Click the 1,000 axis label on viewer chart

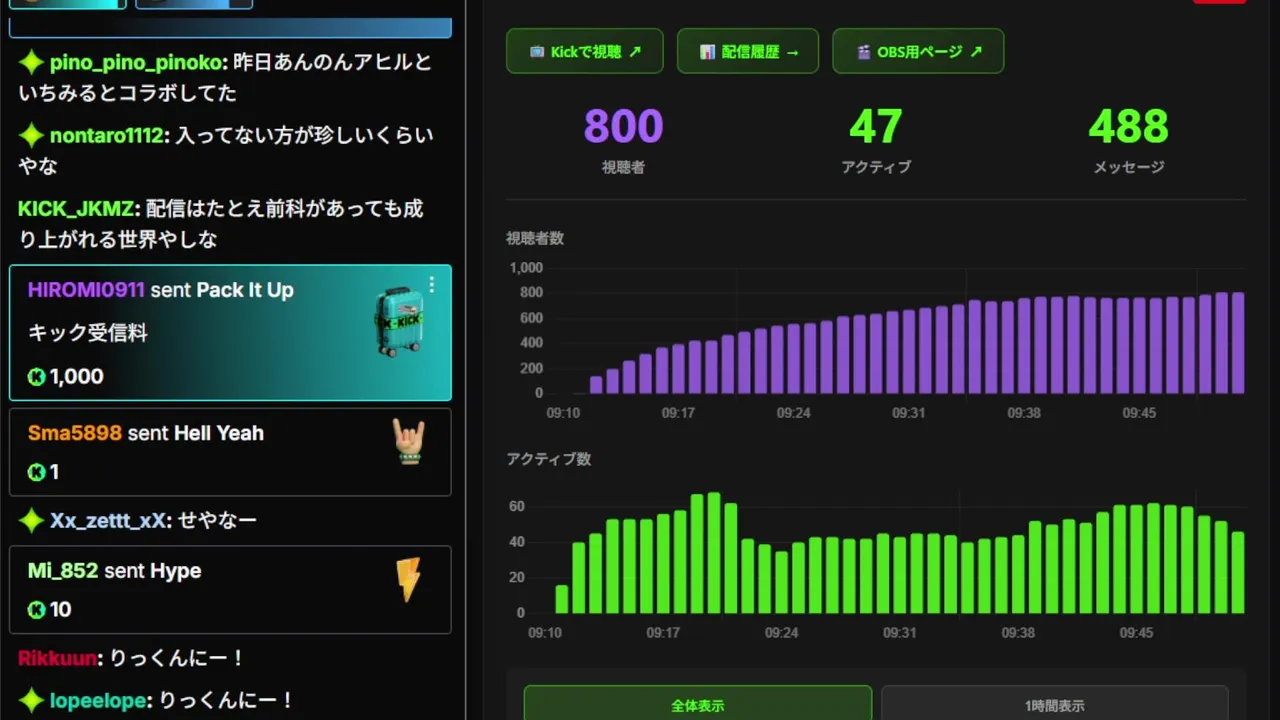(526, 268)
